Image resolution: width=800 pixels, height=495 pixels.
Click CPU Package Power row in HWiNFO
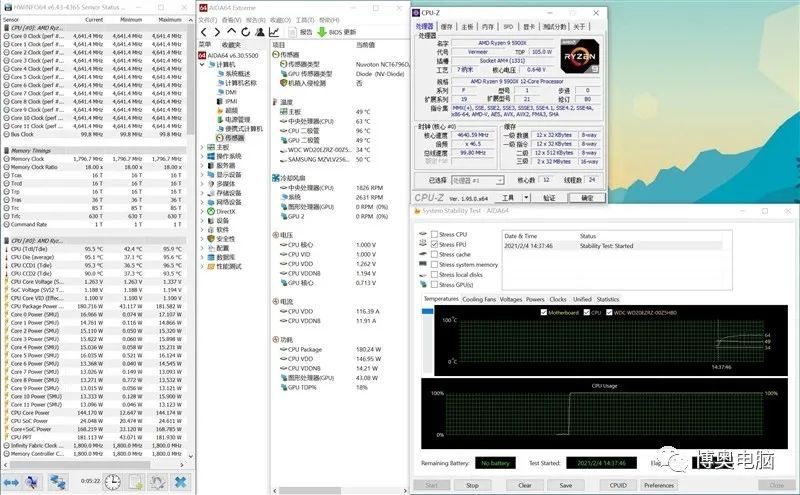(x=94, y=306)
